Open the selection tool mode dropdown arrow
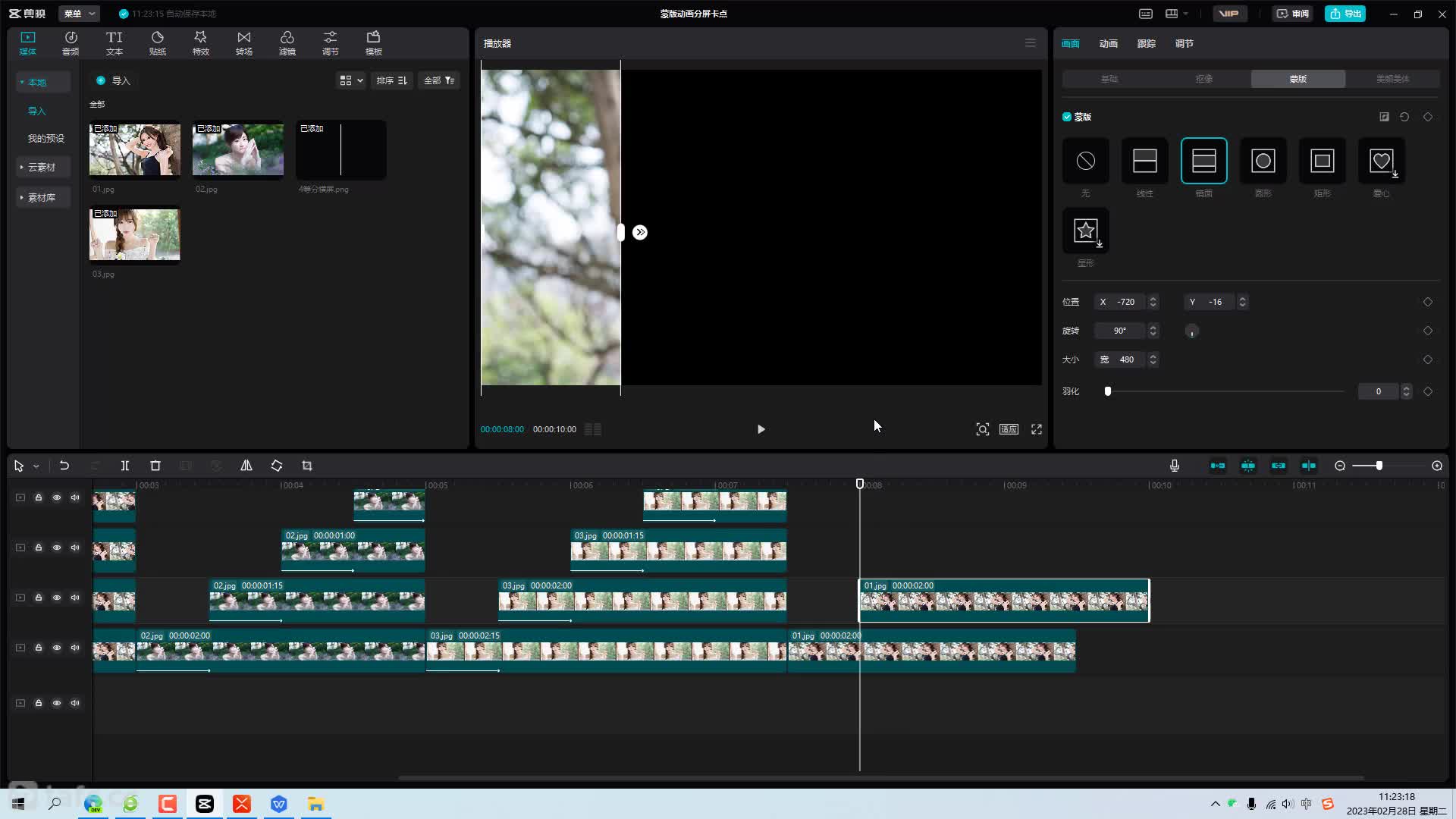Viewport: 1456px width, 819px height. coord(36,466)
